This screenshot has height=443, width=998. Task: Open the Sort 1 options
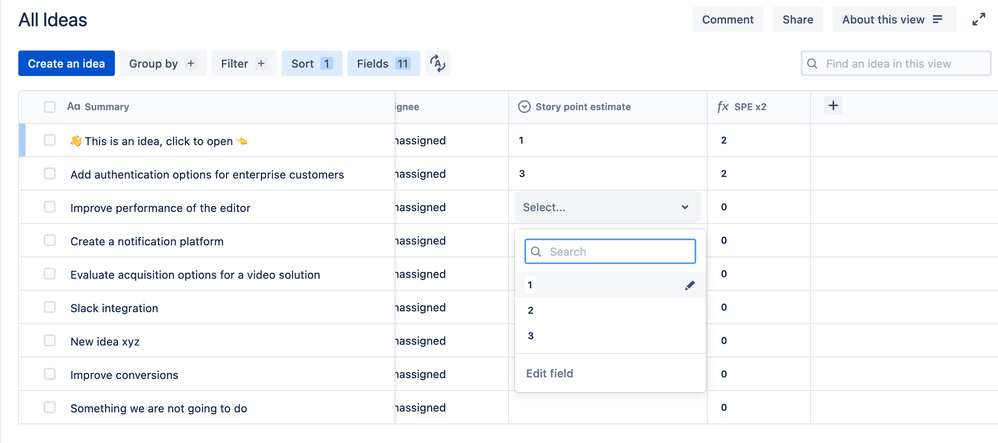pos(311,64)
